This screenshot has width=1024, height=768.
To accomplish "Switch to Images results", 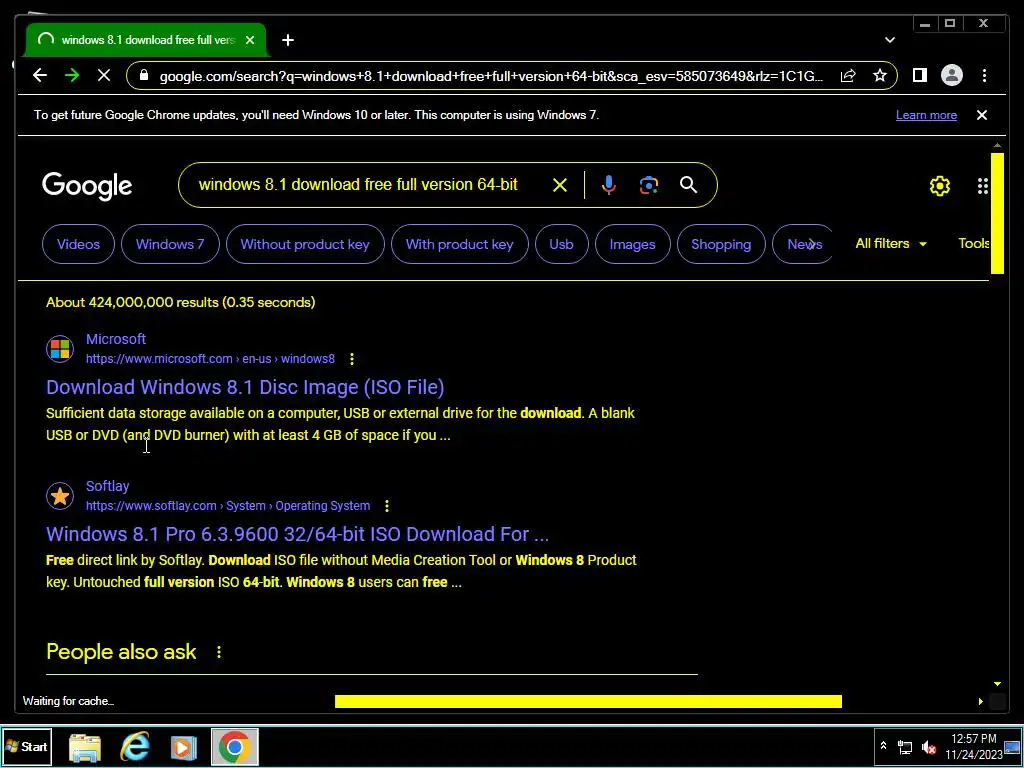I will tap(632, 244).
